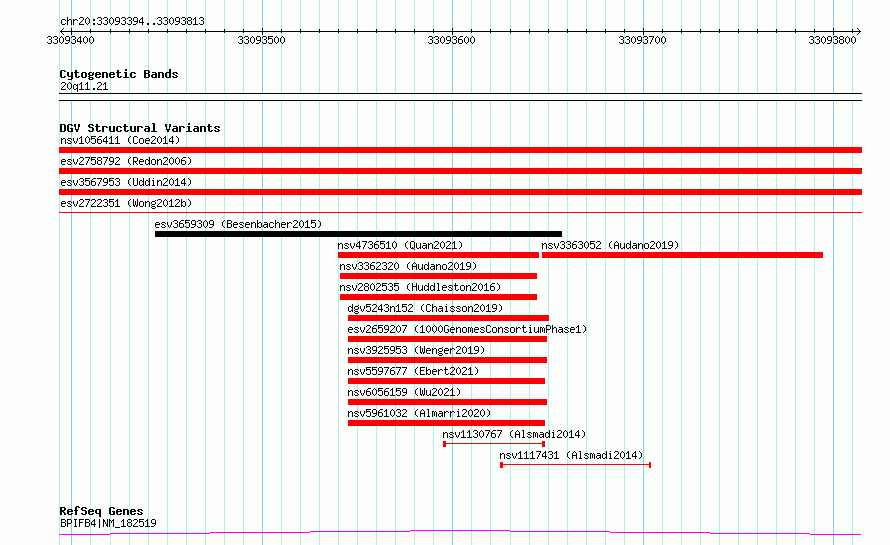Click the red bar under nsv6056159
The width and height of the screenshot is (890, 545).
pyautogui.click(x=447, y=402)
